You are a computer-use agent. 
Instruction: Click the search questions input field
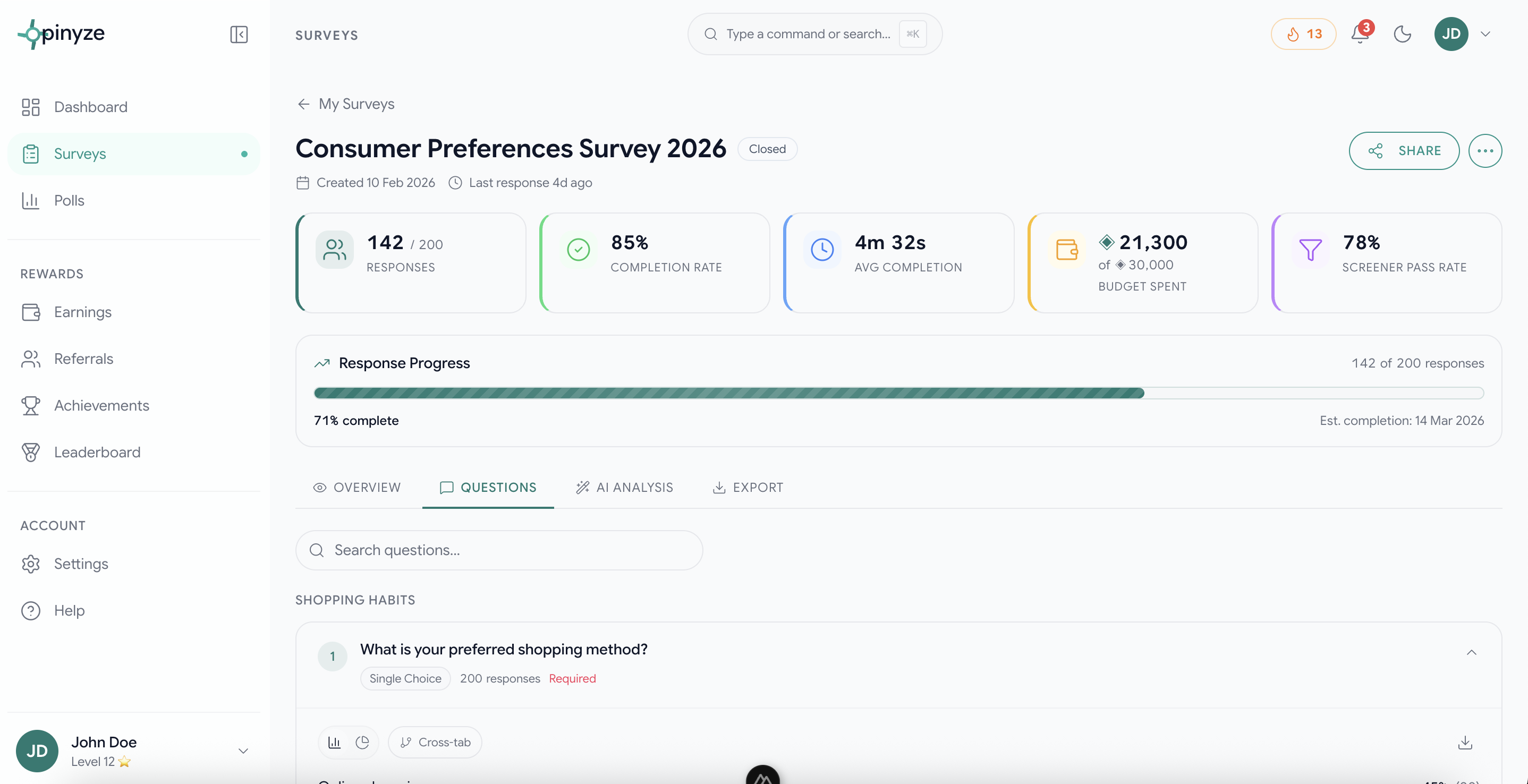[x=499, y=550]
